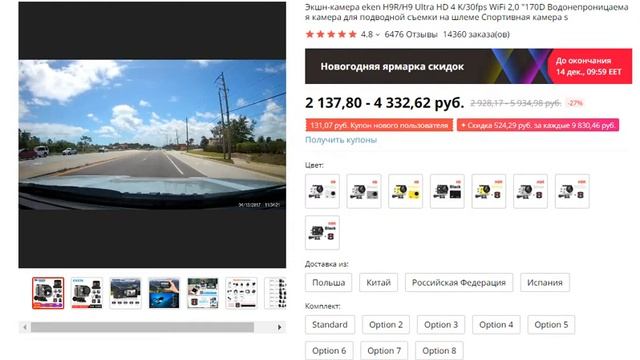Screen dimensions: 640x360
Task: Select shipping from Китай
Action: [x=378, y=282]
